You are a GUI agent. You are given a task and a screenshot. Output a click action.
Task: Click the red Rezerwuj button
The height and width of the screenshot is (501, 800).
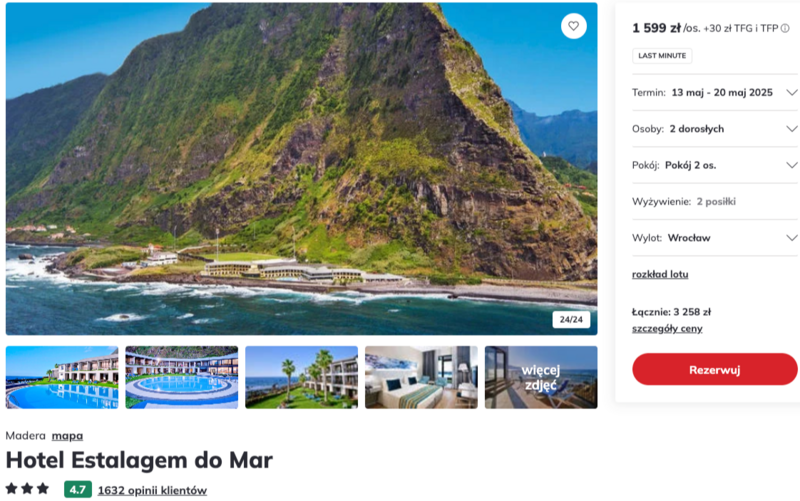click(x=714, y=369)
